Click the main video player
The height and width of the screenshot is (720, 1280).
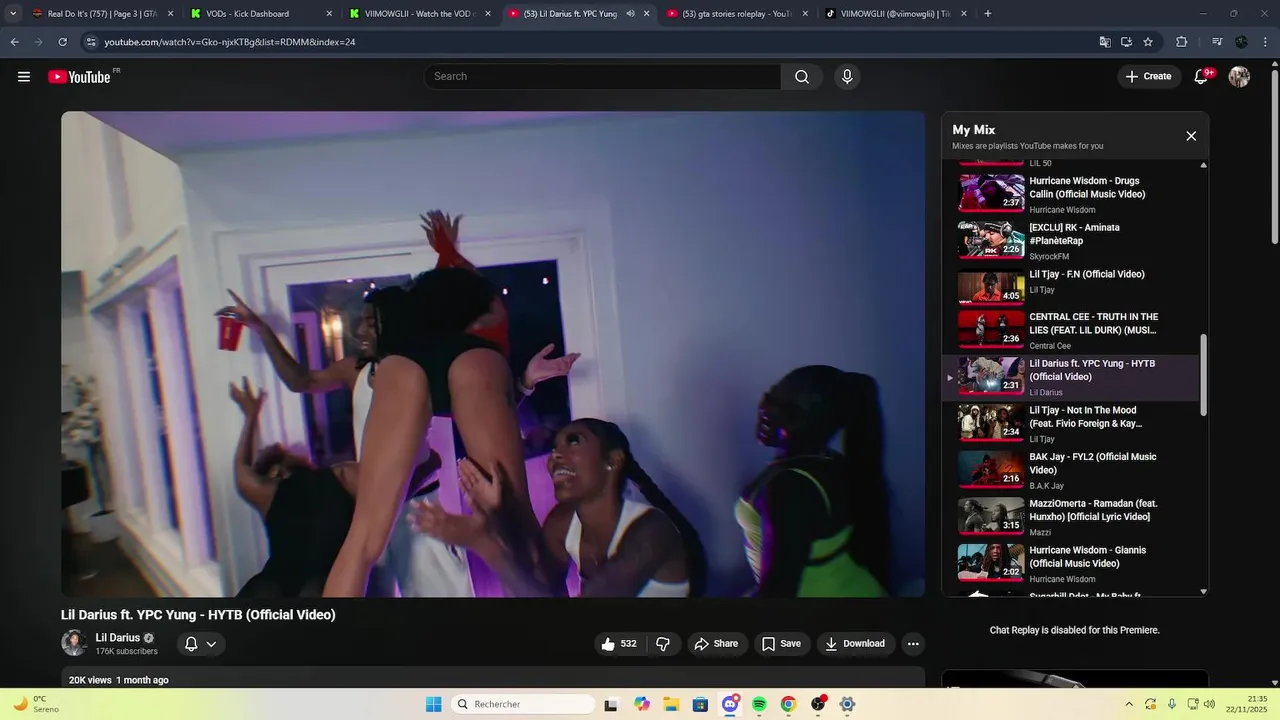pyautogui.click(x=493, y=354)
